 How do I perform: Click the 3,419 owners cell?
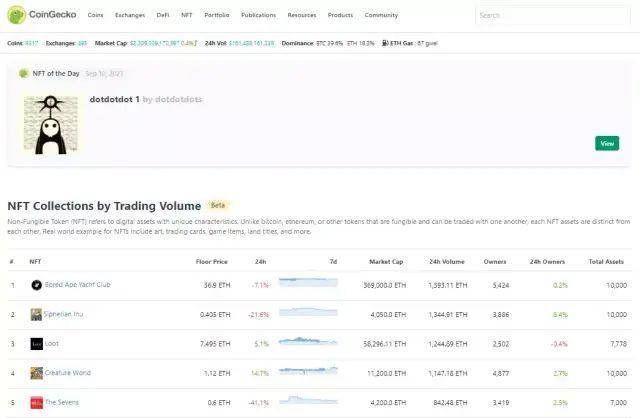point(501,403)
